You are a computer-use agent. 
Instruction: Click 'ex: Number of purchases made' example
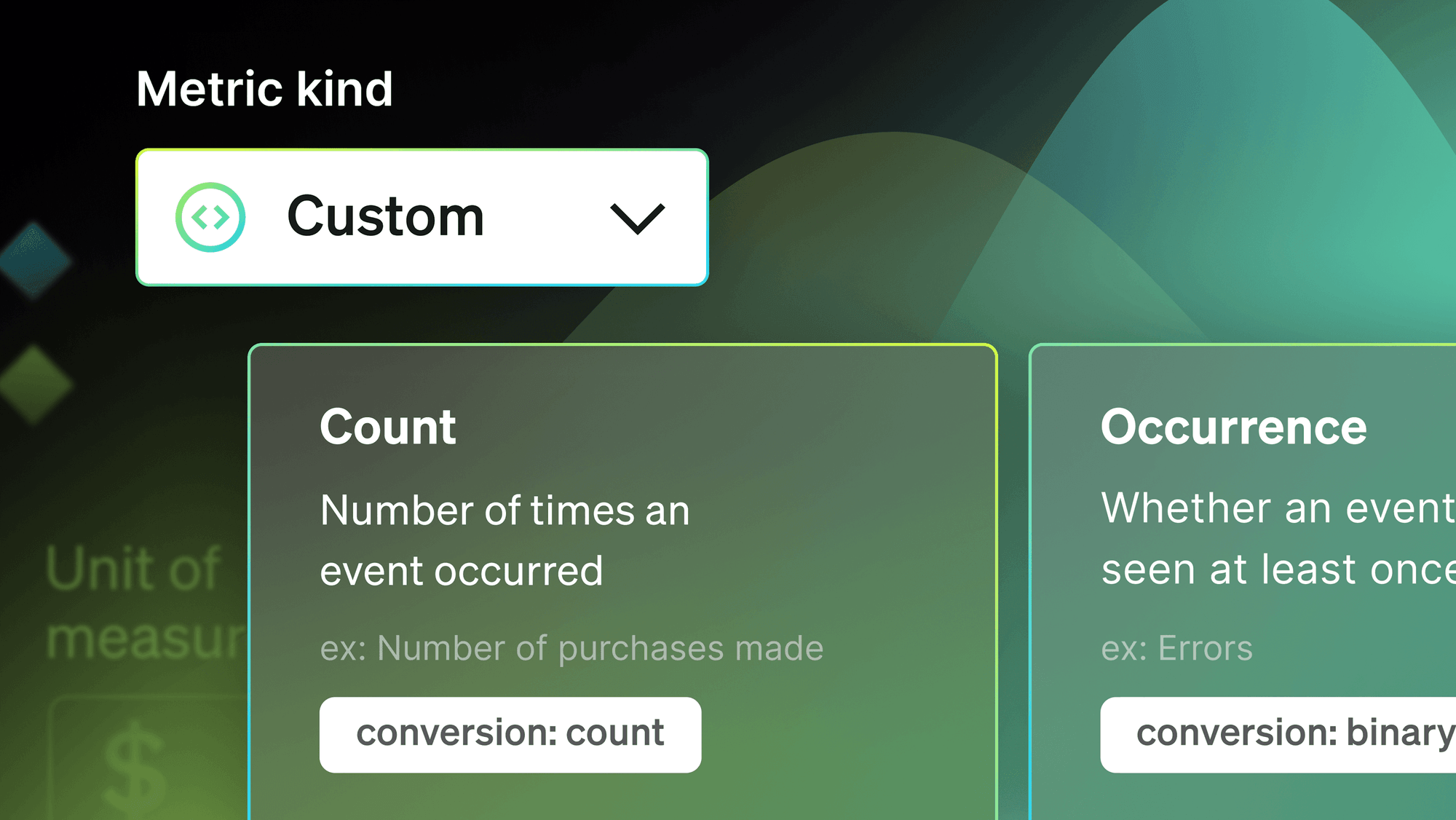[571, 648]
